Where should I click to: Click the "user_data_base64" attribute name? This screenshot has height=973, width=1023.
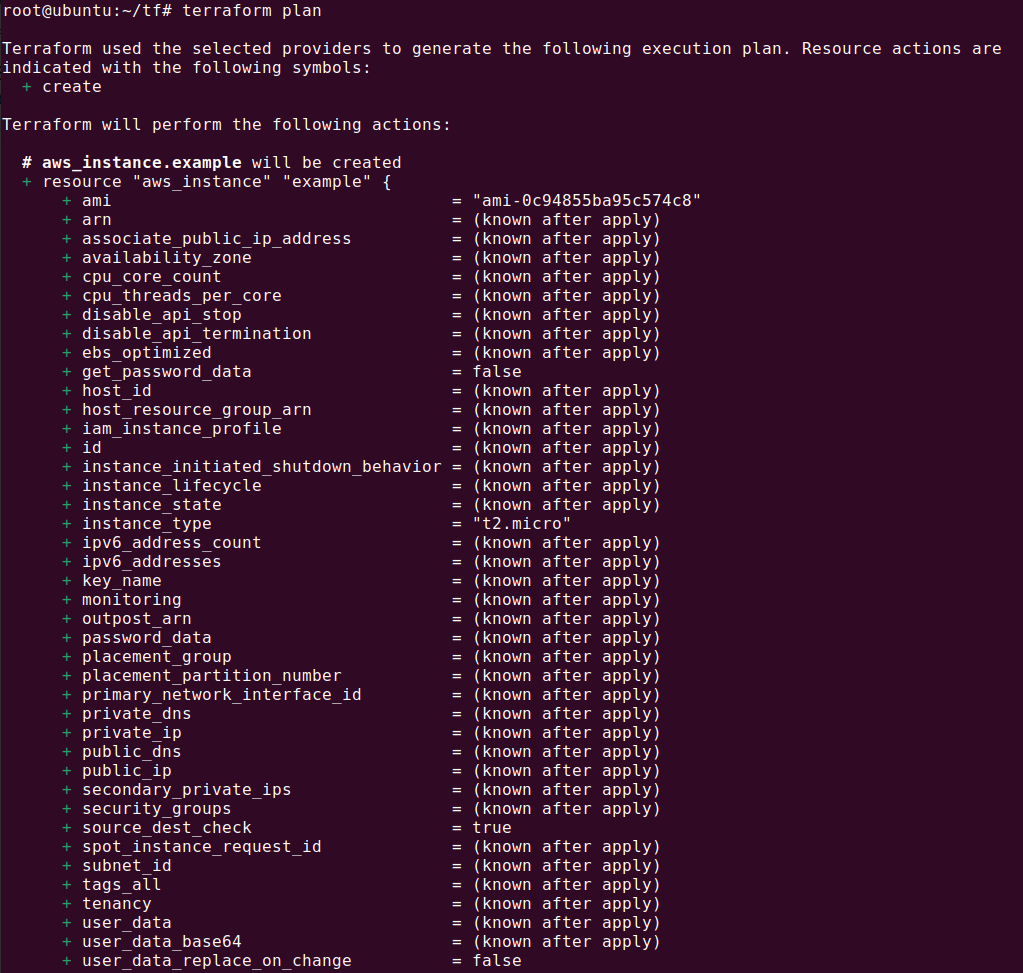(161, 942)
